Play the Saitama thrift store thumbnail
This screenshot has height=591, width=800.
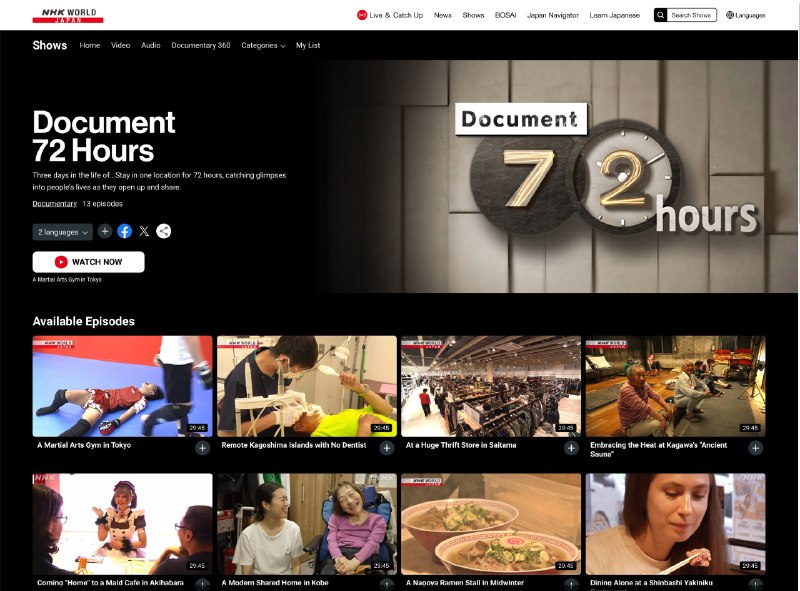coord(491,386)
